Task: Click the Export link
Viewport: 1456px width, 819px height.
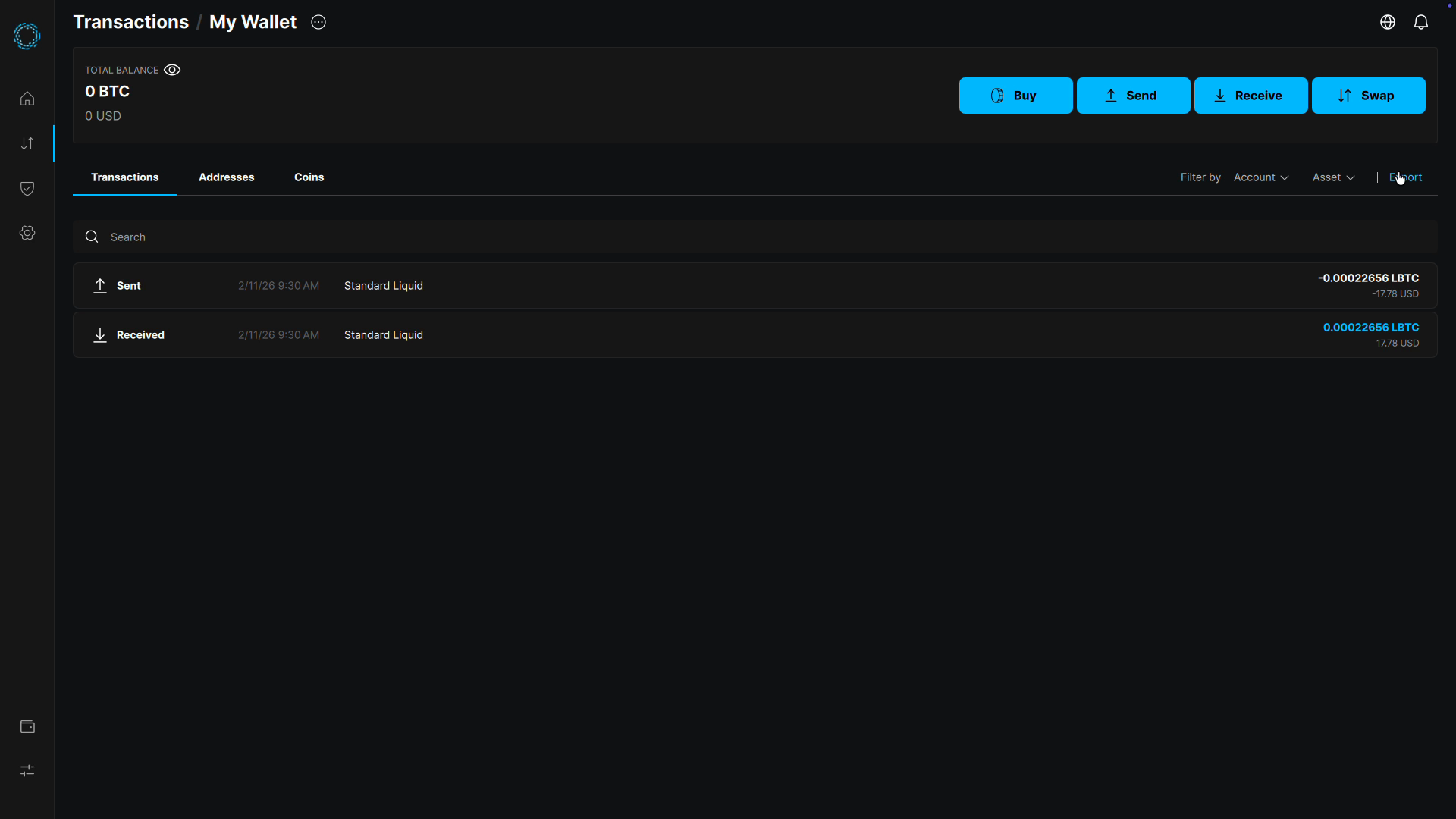Action: (x=1404, y=177)
